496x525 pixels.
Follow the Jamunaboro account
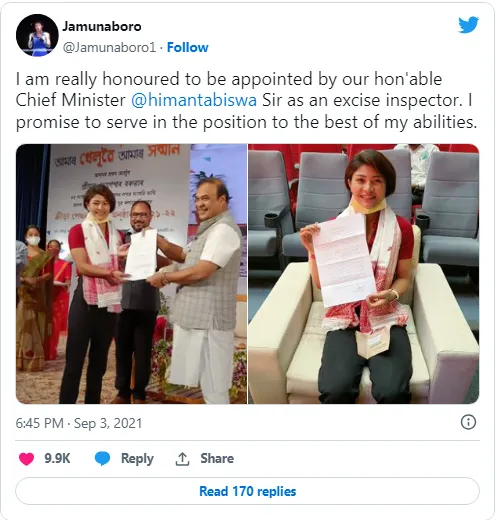coord(188,48)
